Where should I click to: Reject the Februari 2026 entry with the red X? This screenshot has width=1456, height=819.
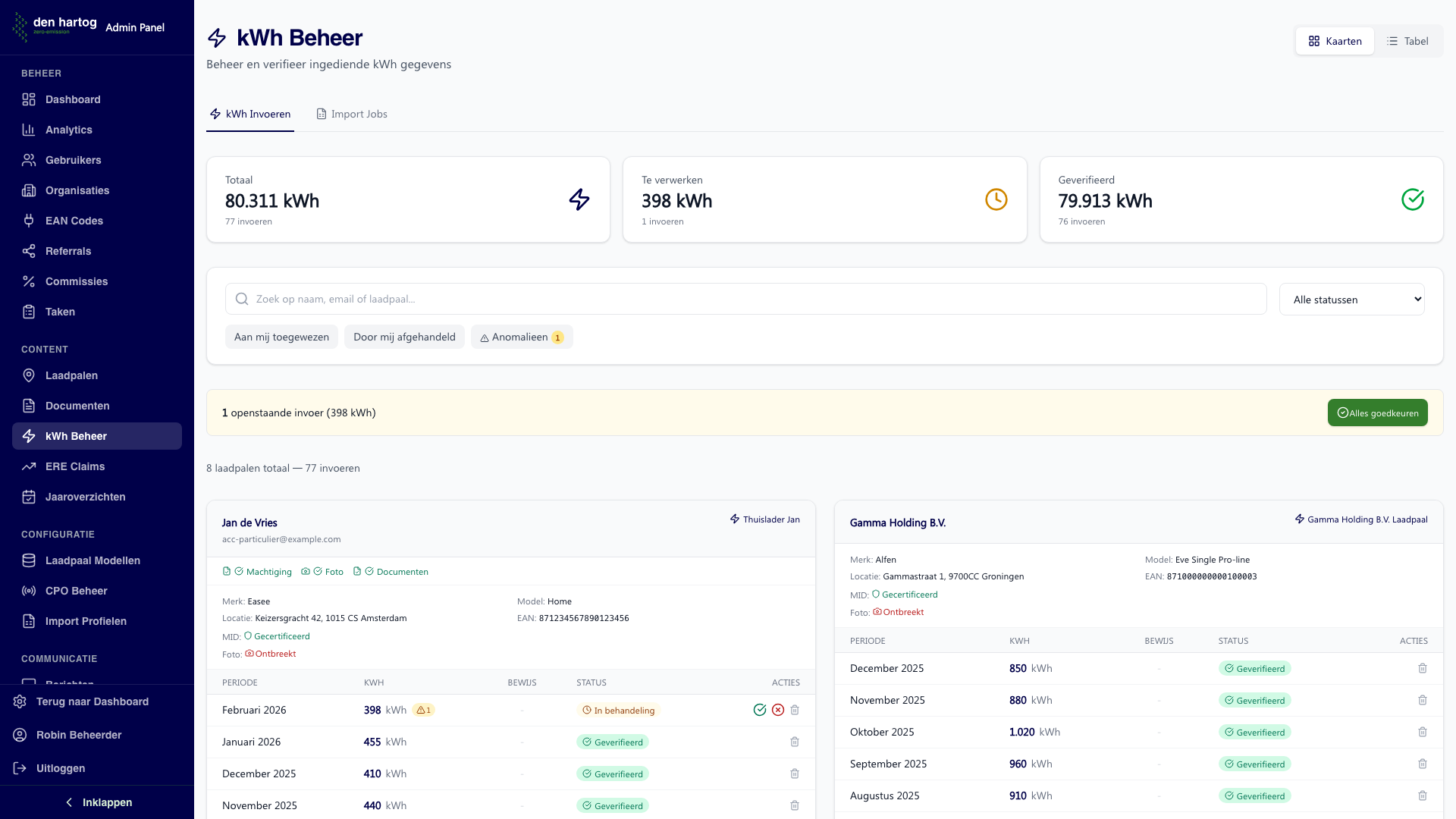778,710
